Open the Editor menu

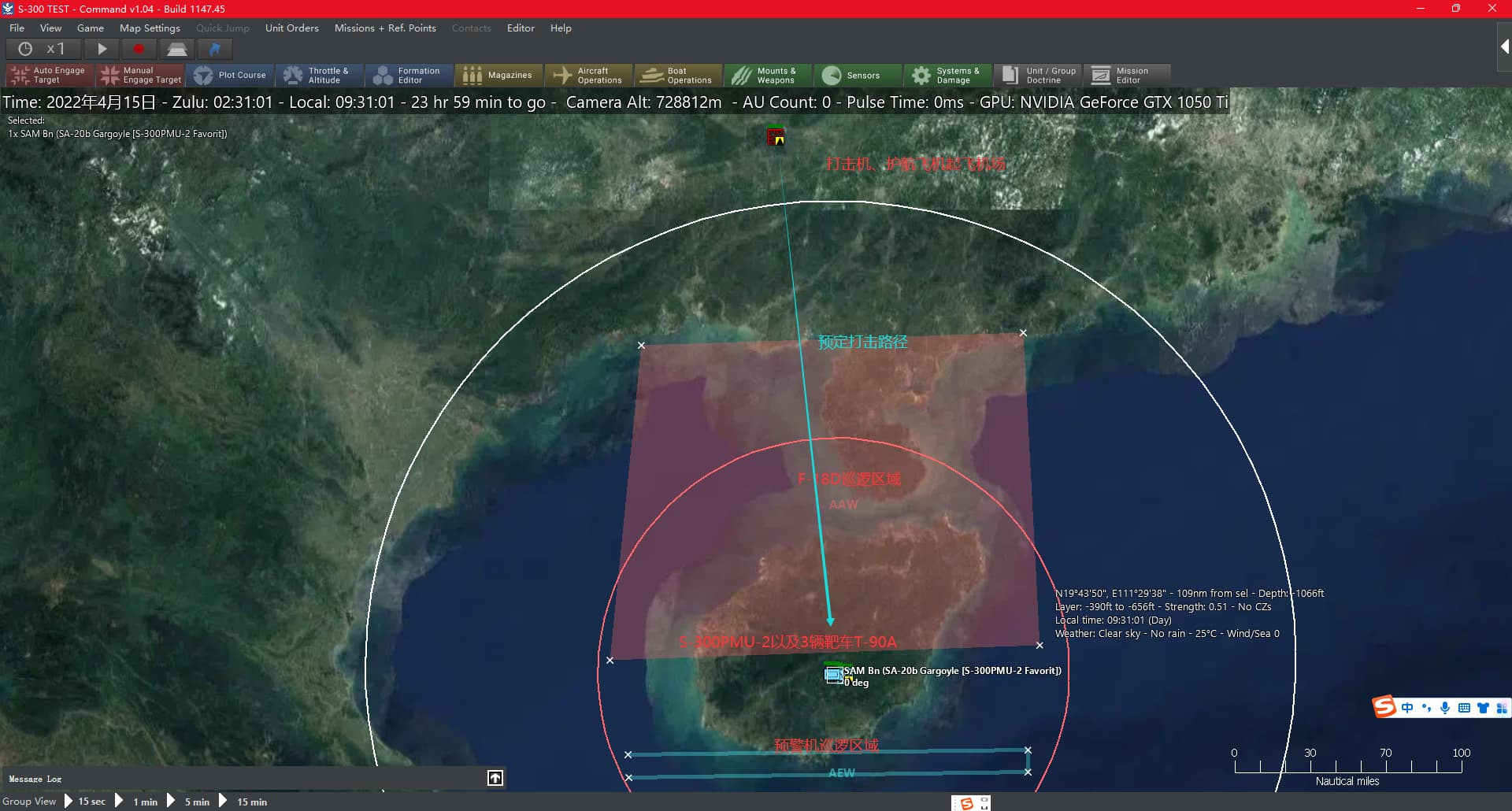click(521, 28)
